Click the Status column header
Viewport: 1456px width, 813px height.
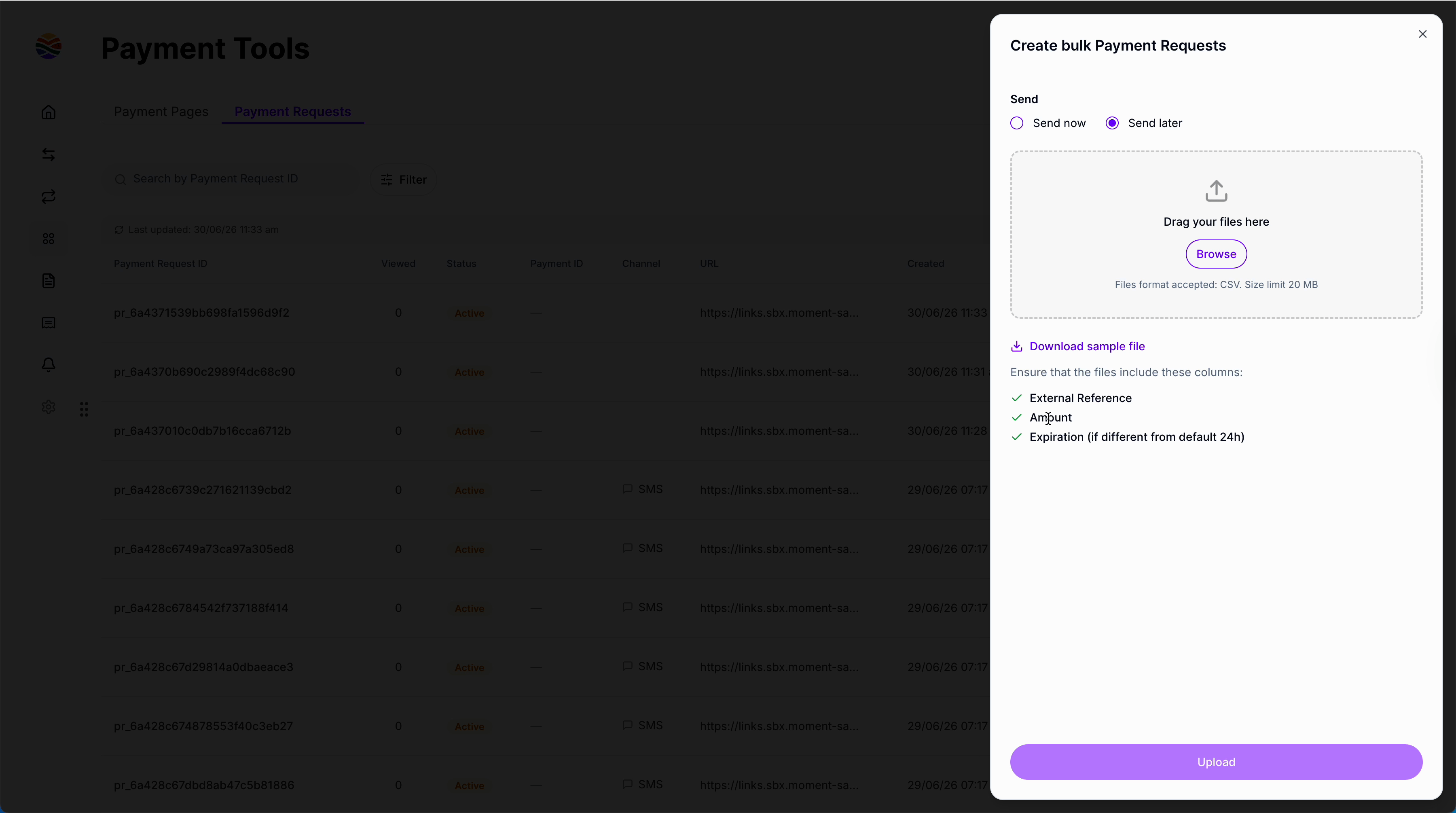(461, 263)
